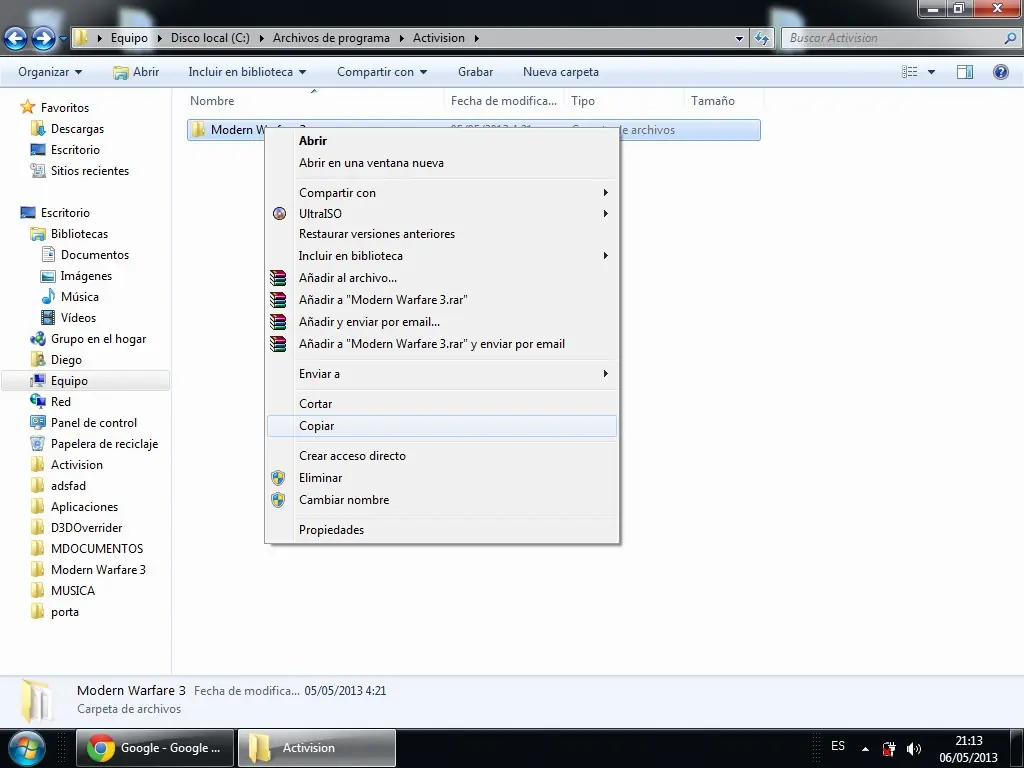The width and height of the screenshot is (1024, 768).
Task: Select D3DOverrider folder in sidebar
Action: pos(86,528)
